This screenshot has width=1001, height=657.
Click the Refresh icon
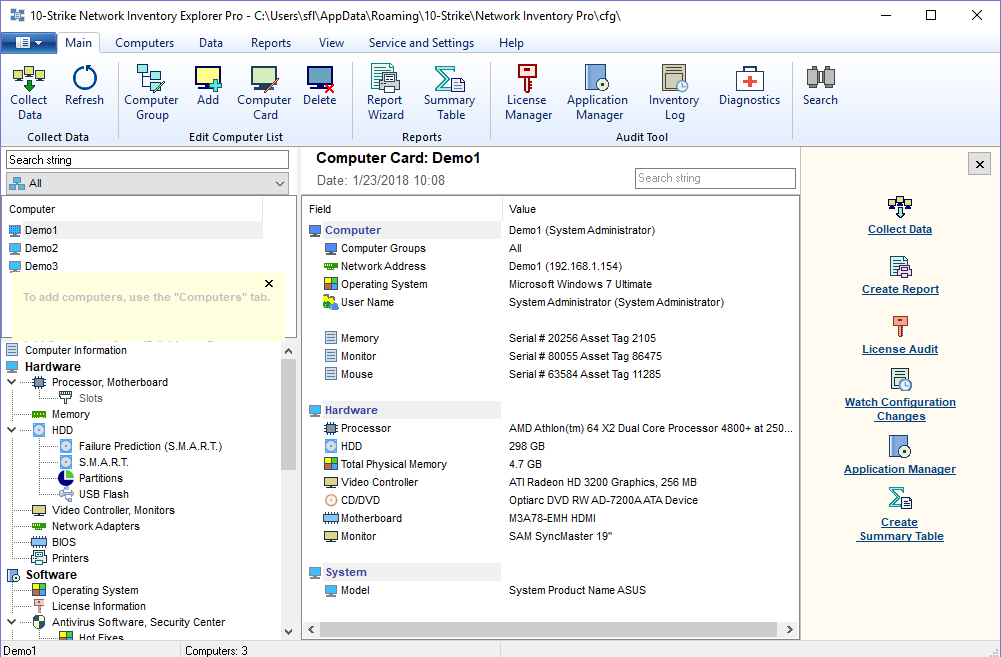point(84,78)
